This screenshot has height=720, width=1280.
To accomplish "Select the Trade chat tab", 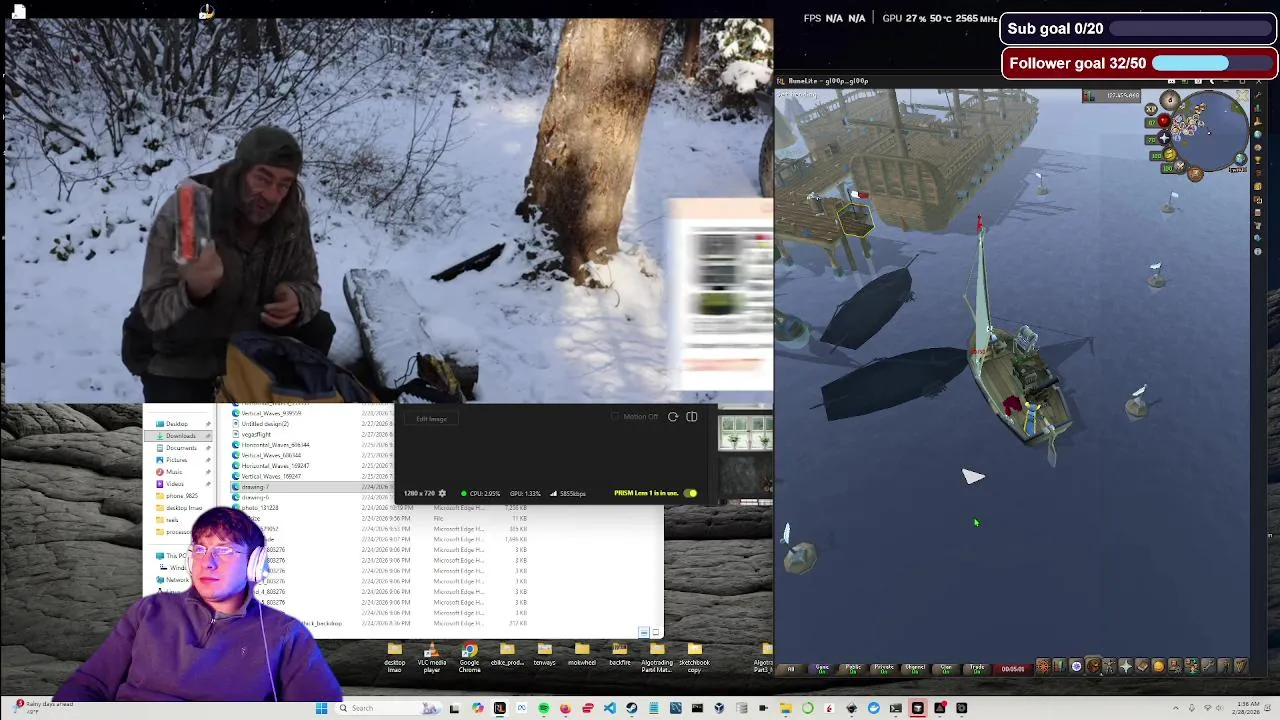I will pyautogui.click(x=977, y=669).
